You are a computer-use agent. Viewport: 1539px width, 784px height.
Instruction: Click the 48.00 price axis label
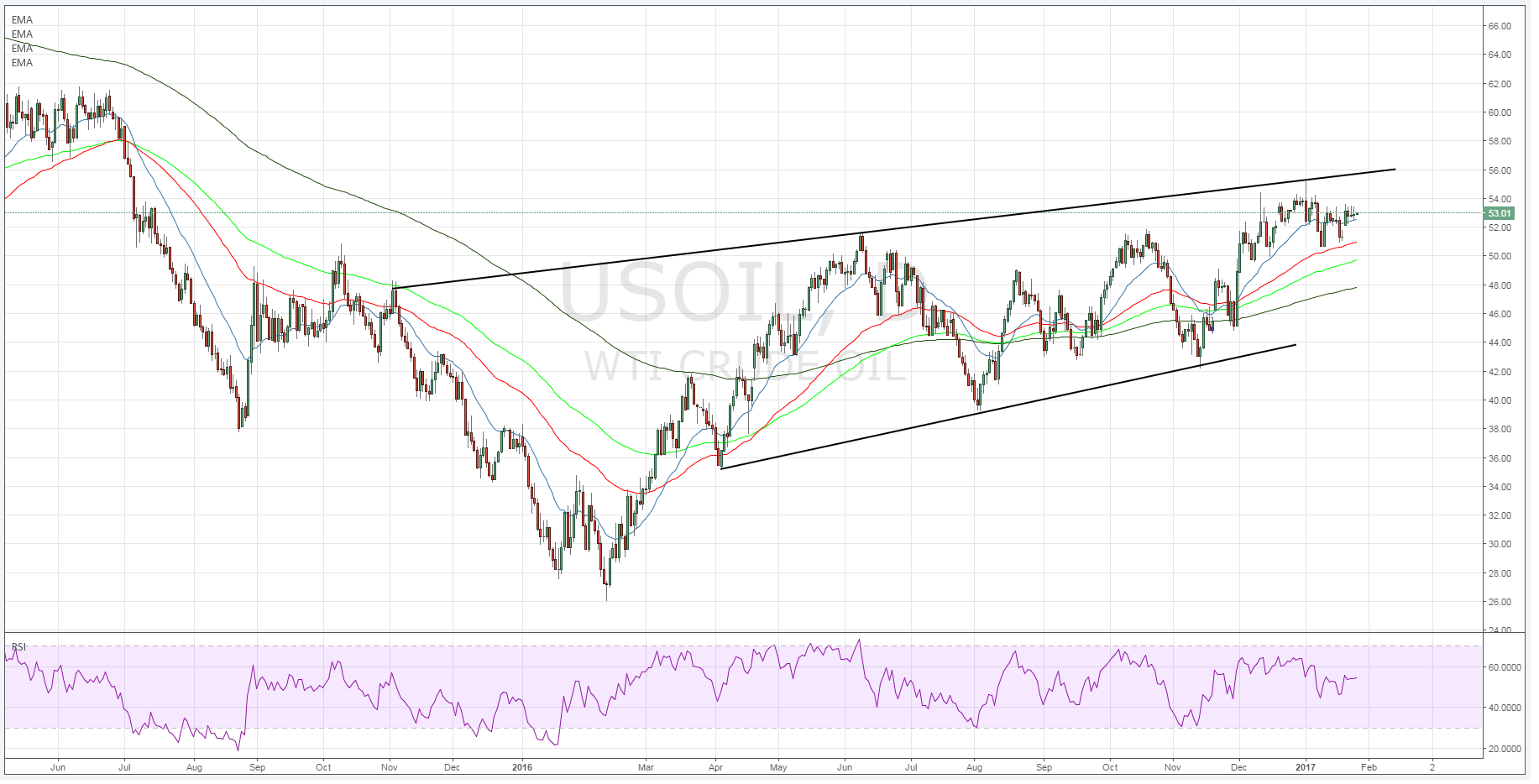pos(1500,285)
